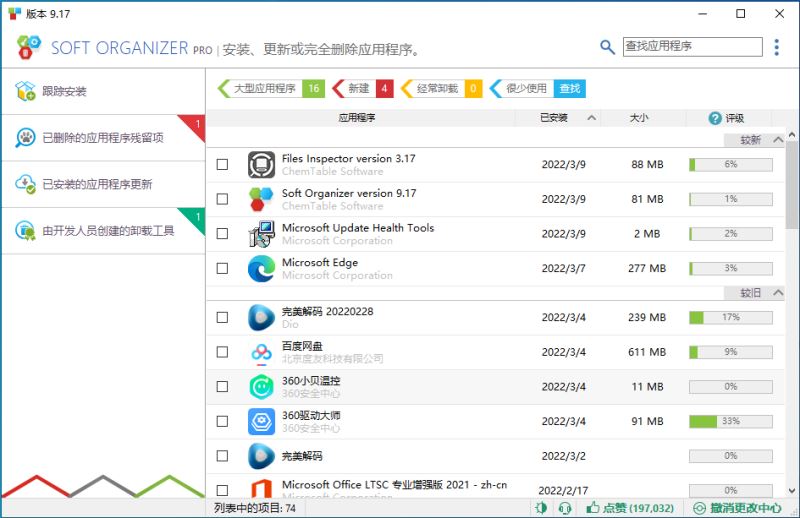Click the undo center circular icon
The image size is (800, 518).
click(x=699, y=508)
